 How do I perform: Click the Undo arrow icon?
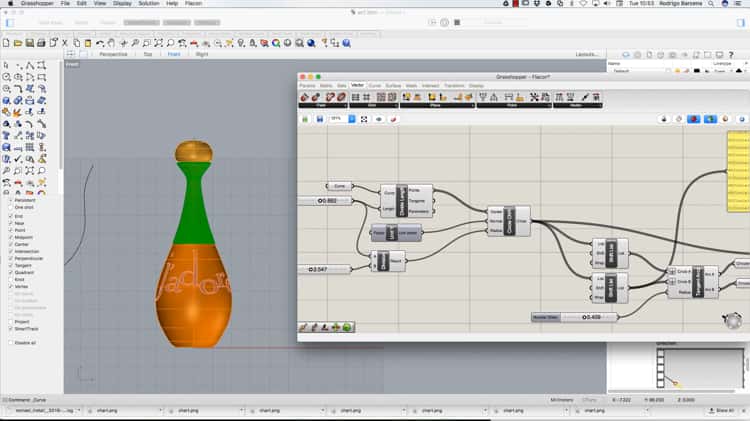(99, 43)
